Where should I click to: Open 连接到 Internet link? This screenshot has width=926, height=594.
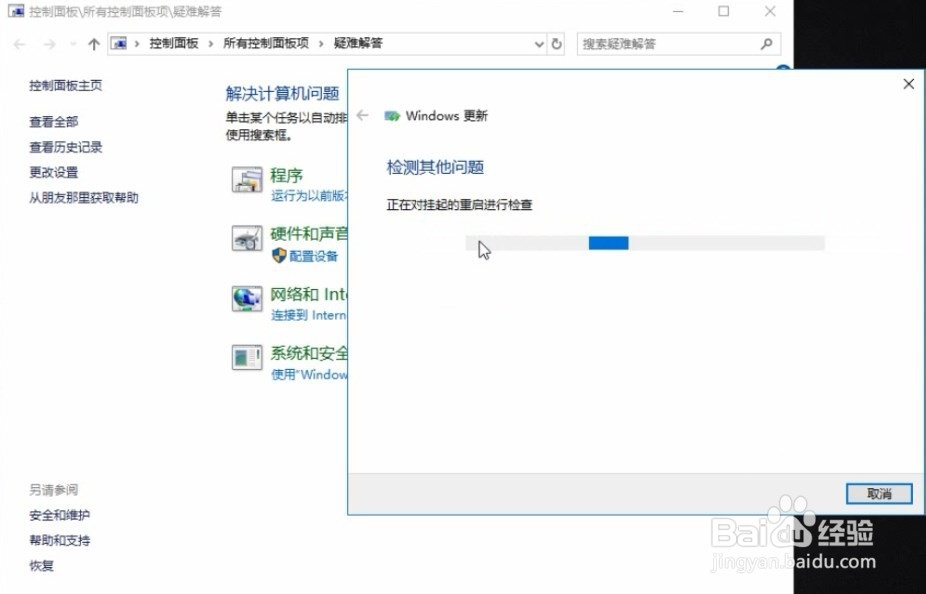pos(308,315)
